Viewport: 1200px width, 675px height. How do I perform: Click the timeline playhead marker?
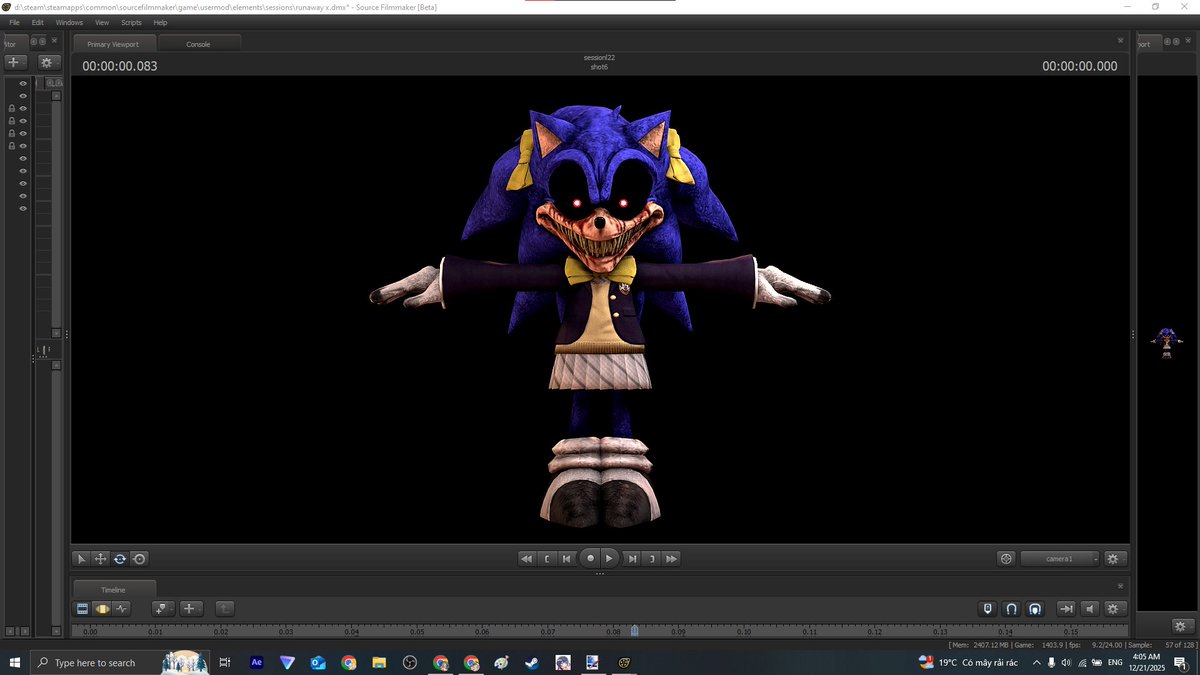click(634, 630)
